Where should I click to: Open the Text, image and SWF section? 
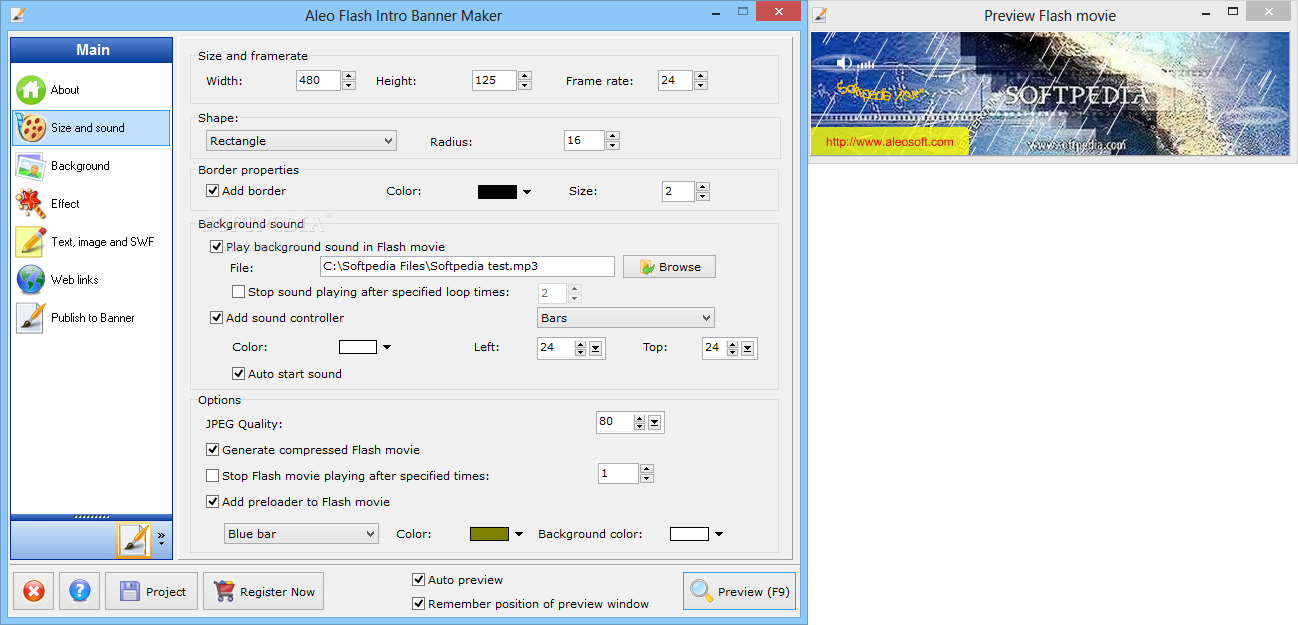[x=91, y=242]
